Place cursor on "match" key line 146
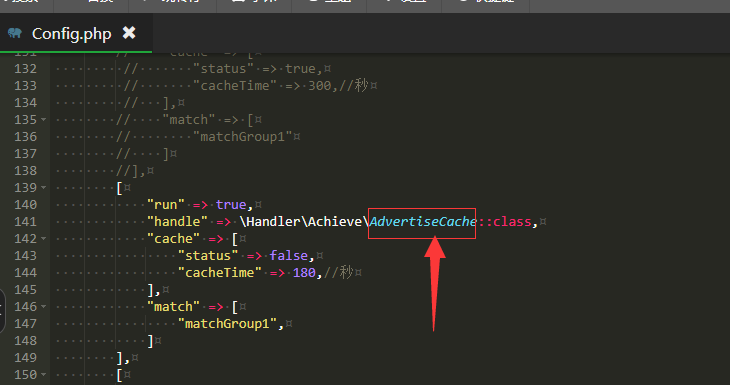Screen dimensions: 730x385 [x=173, y=307]
